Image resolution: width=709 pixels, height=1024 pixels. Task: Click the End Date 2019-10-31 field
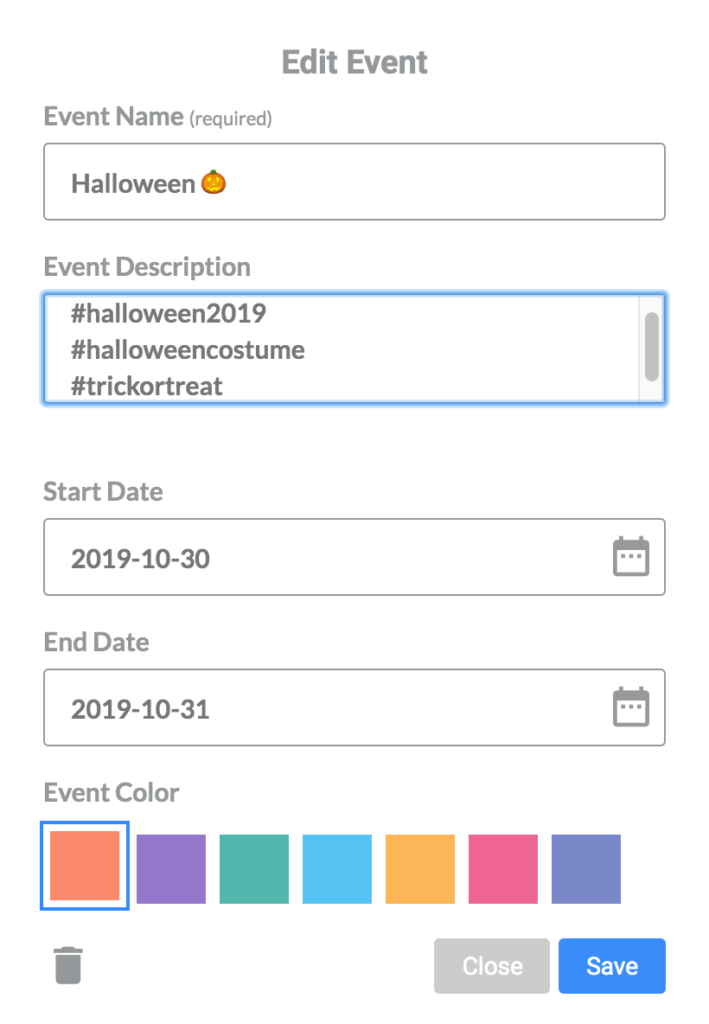click(300, 707)
